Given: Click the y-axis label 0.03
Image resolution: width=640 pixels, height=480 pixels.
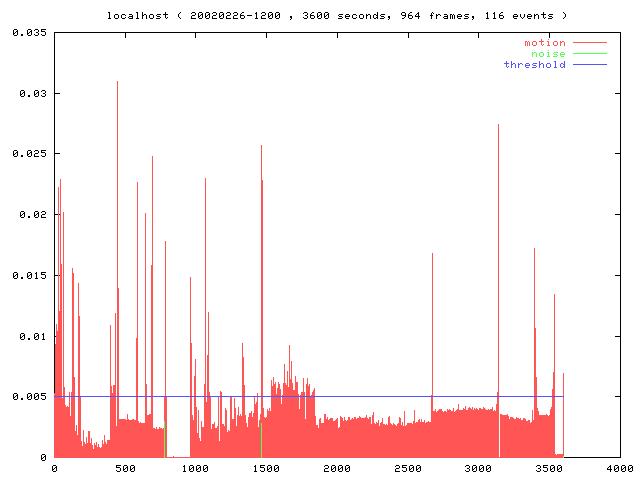Looking at the screenshot, I should [32, 94].
